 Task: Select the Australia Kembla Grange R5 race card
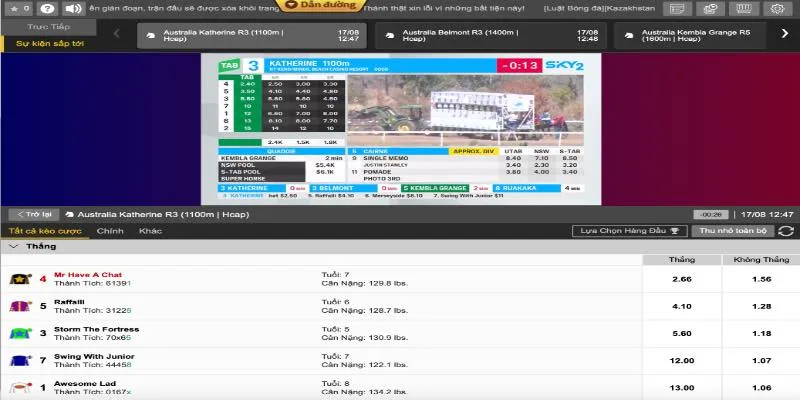691,35
